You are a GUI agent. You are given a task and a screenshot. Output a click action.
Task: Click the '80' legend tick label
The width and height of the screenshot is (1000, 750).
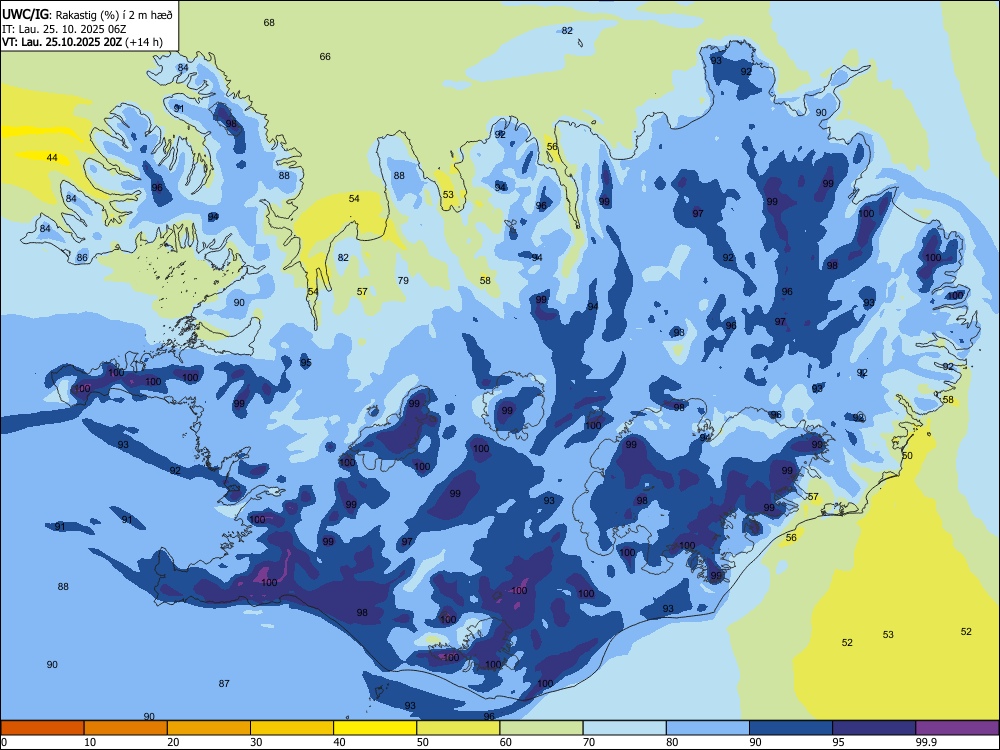click(673, 742)
